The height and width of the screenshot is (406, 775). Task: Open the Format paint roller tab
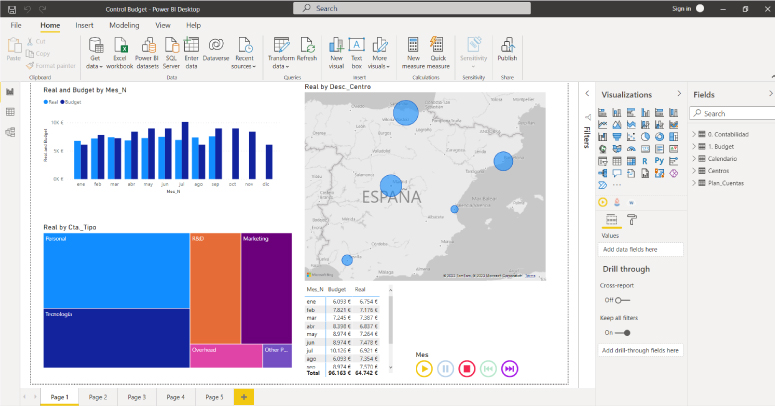(632, 220)
